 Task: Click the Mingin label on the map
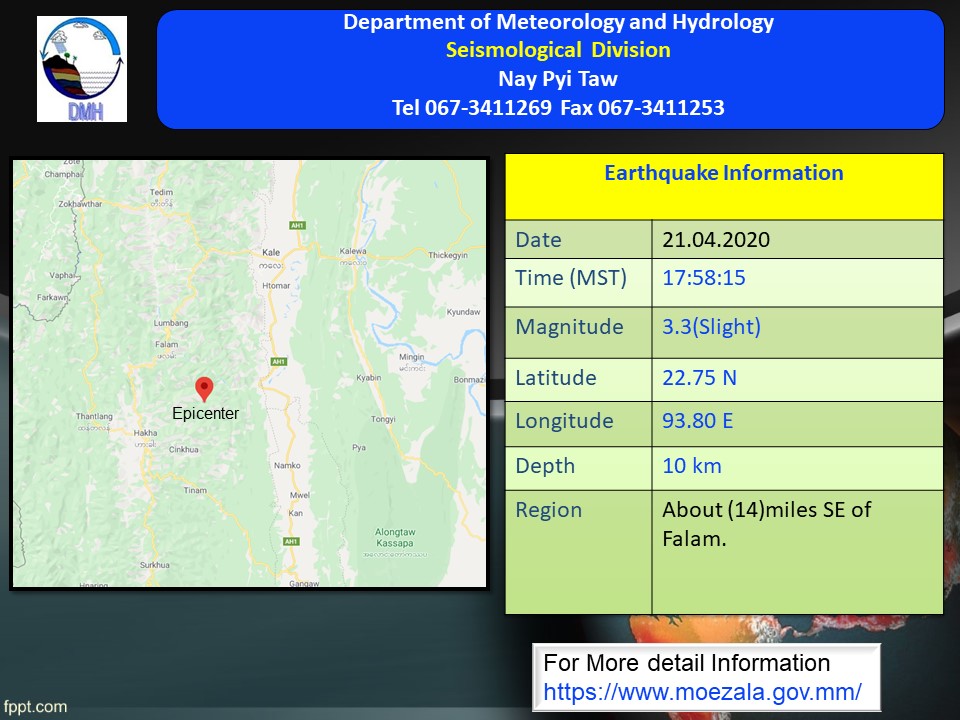(x=412, y=357)
